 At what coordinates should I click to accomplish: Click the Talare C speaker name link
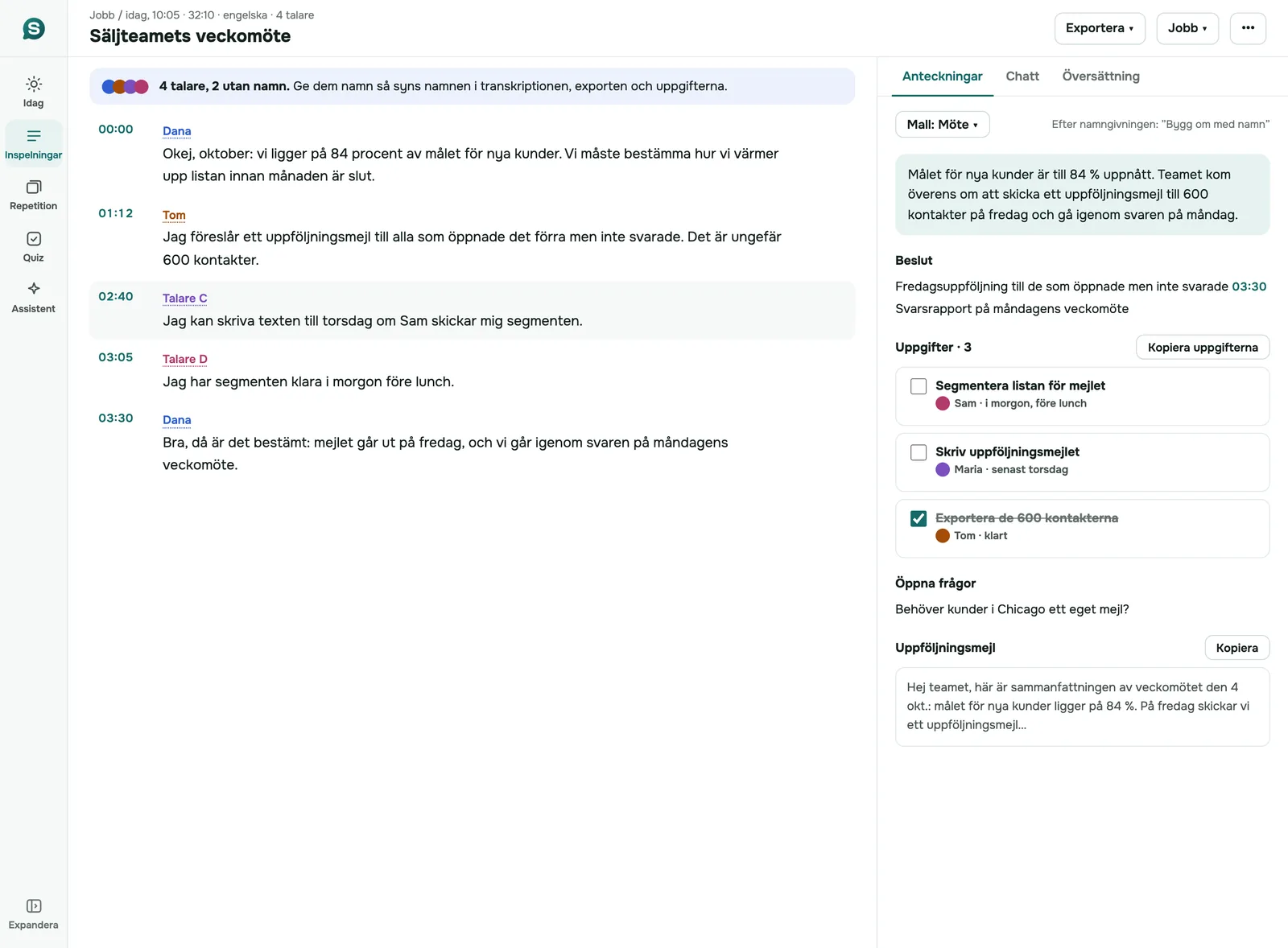[184, 299]
